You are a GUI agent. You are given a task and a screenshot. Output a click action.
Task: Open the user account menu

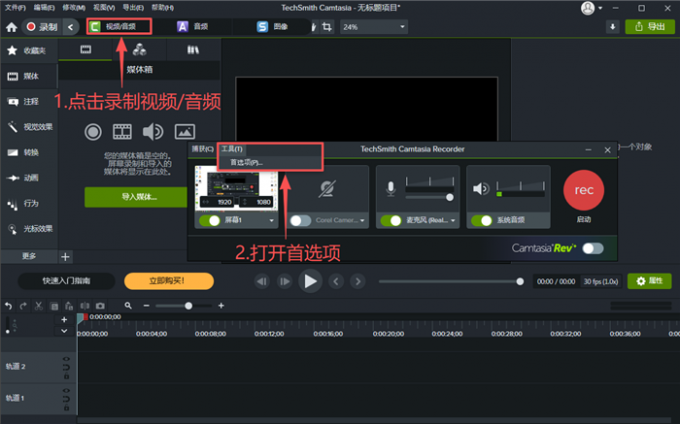[592, 8]
